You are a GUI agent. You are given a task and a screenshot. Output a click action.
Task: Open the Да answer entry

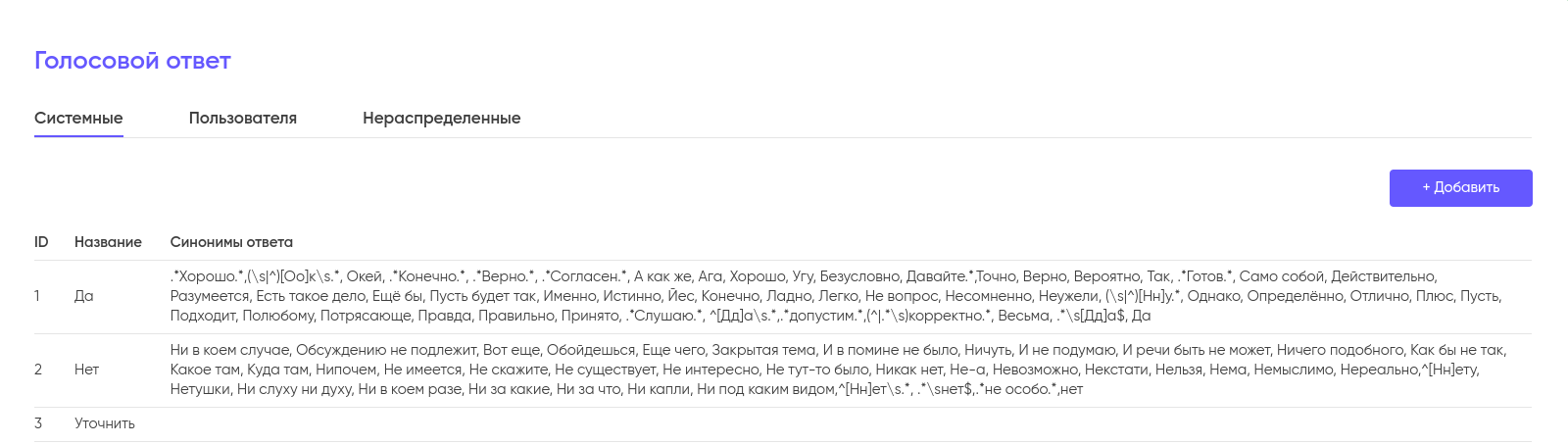point(84,296)
